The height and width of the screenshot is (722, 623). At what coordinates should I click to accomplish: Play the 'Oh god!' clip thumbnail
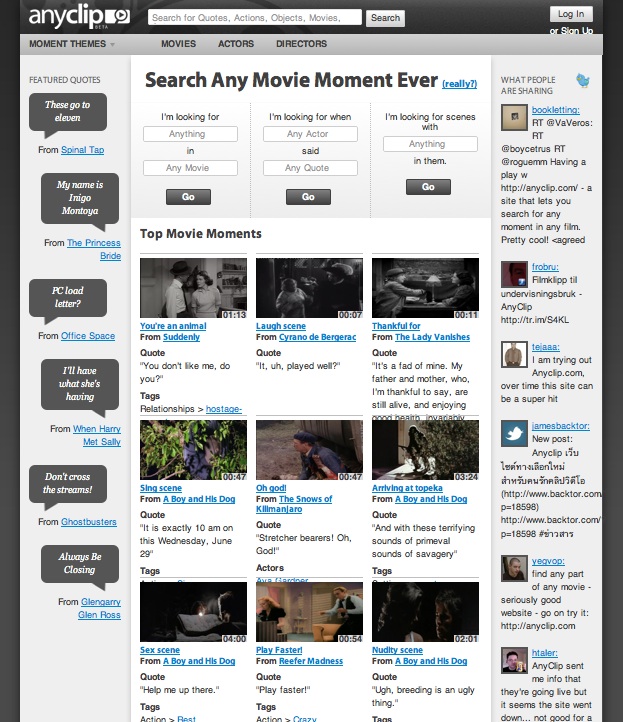[309, 450]
